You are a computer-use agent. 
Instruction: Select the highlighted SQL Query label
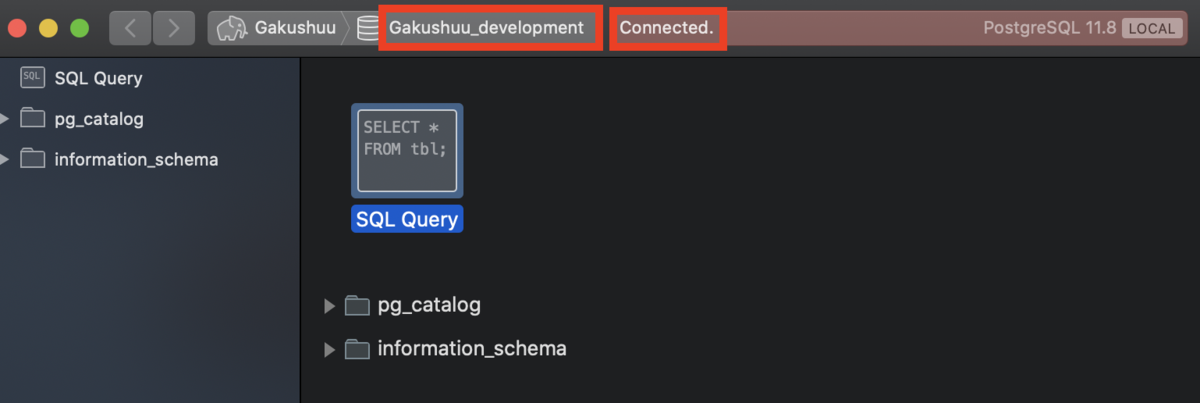[407, 219]
